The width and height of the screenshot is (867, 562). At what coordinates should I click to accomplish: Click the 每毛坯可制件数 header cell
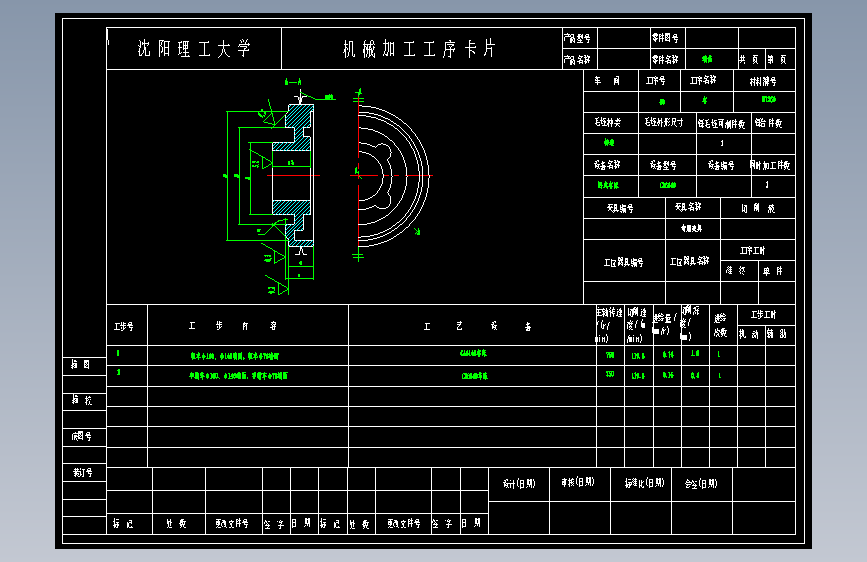point(723,123)
